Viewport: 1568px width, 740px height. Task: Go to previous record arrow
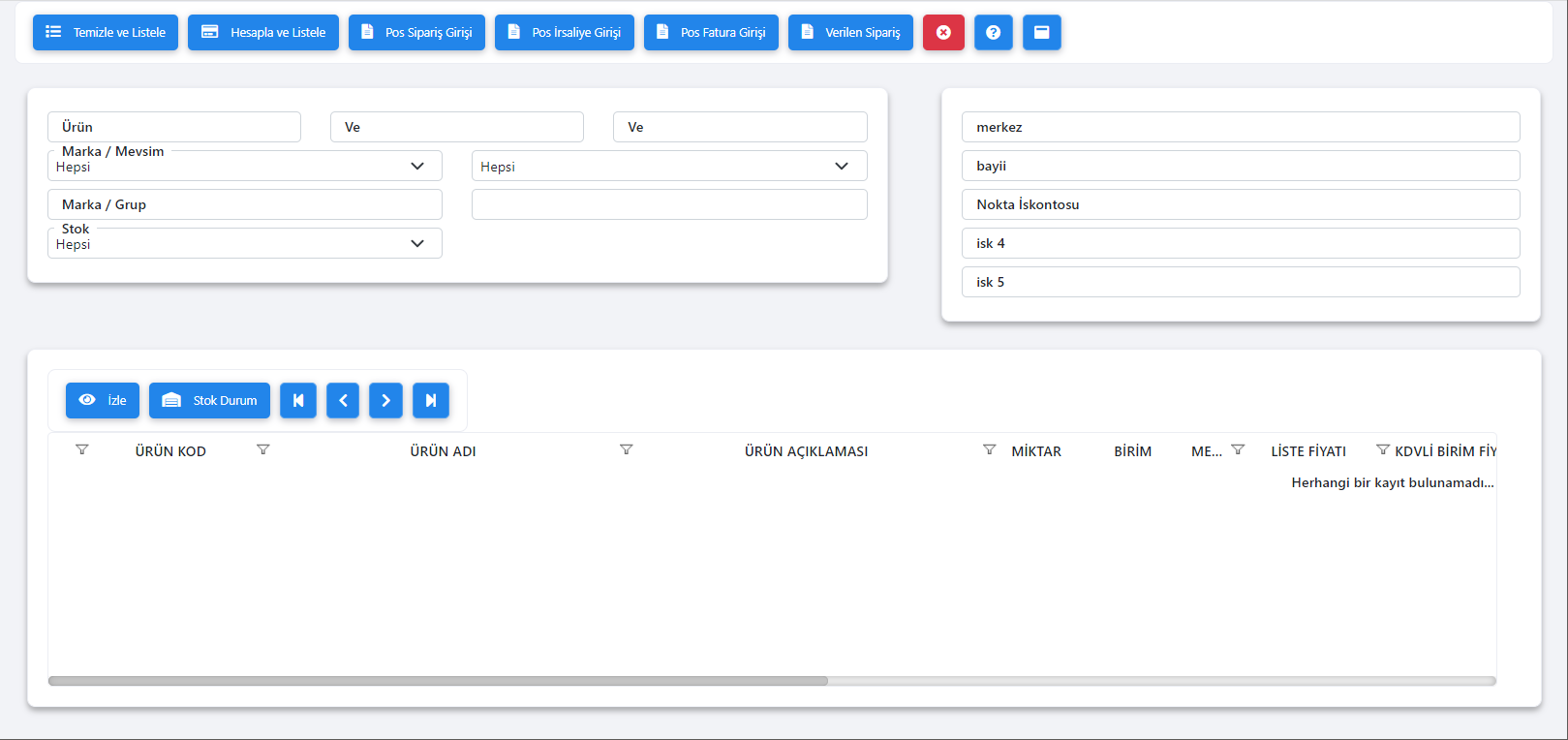[x=343, y=400]
